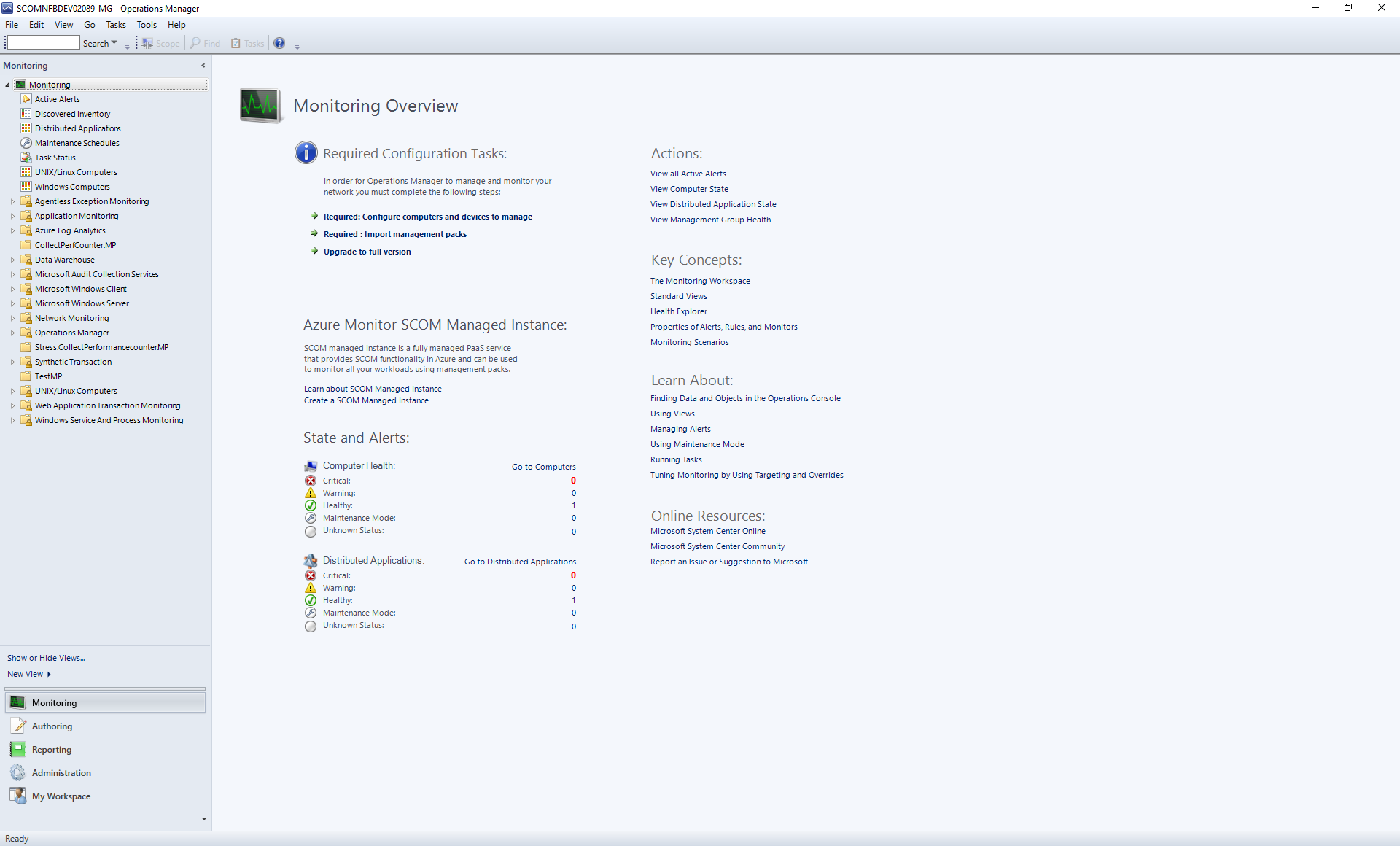This screenshot has height=846, width=1400.
Task: Click the Active Alerts icon in sidebar
Action: coord(26,98)
